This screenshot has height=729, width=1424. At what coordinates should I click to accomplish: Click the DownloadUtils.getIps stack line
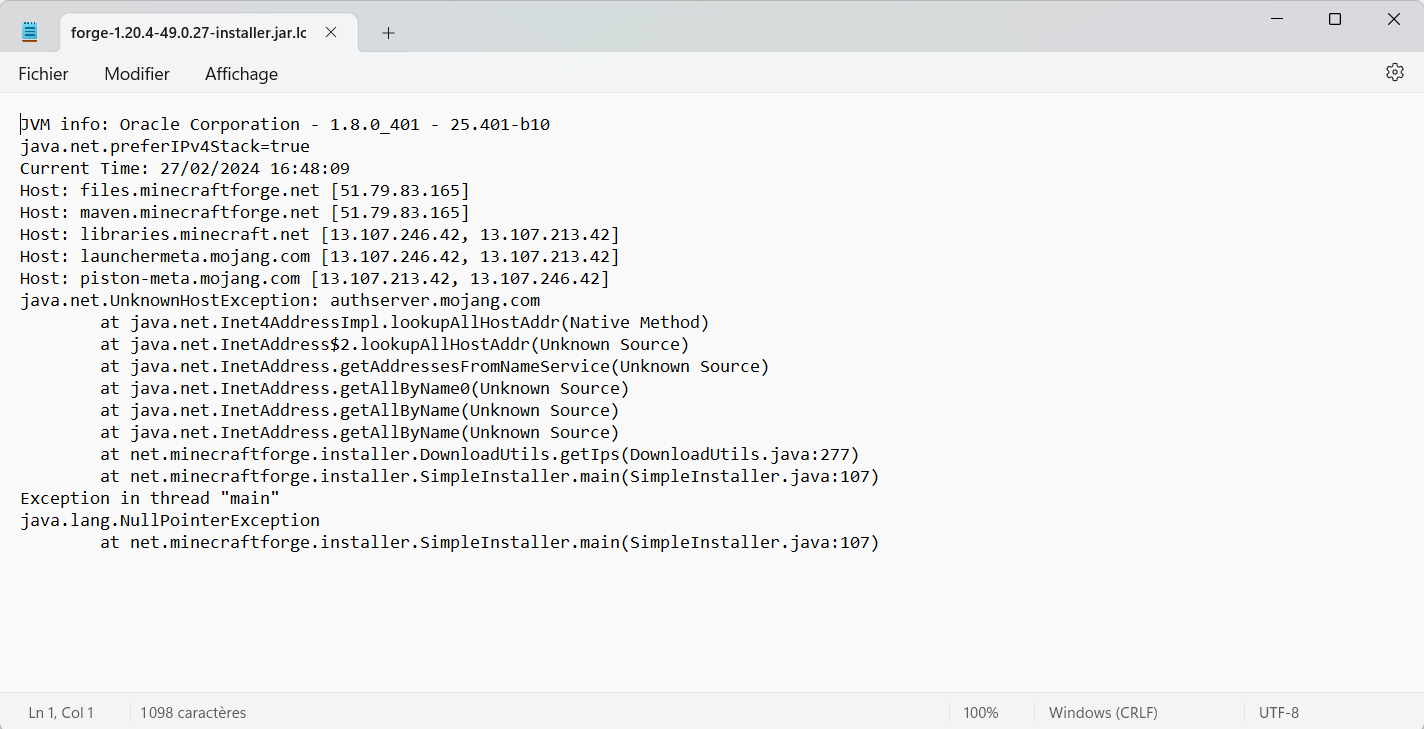tap(480, 455)
